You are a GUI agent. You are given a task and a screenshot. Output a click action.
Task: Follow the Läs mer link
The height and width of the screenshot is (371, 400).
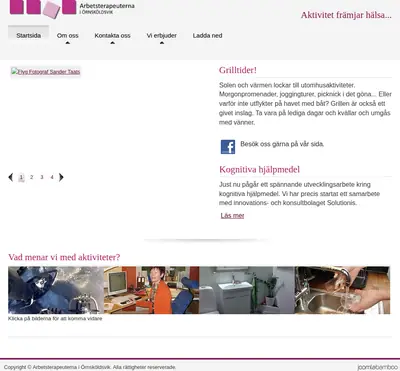(x=232, y=216)
